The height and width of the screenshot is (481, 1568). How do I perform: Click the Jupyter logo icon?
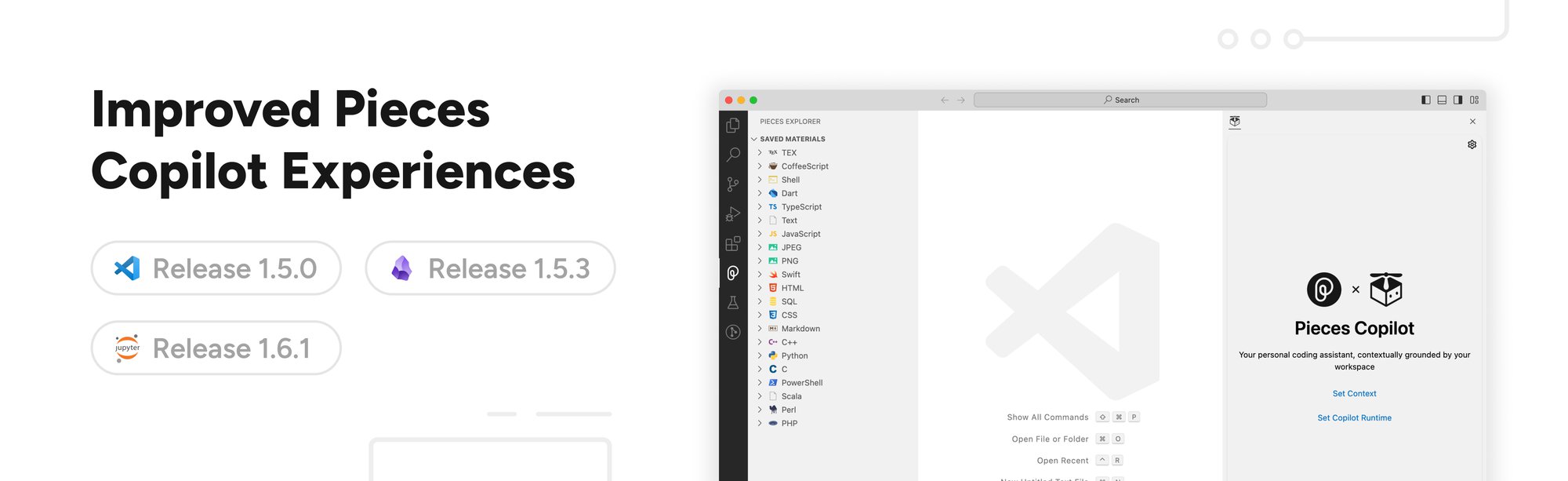click(127, 348)
